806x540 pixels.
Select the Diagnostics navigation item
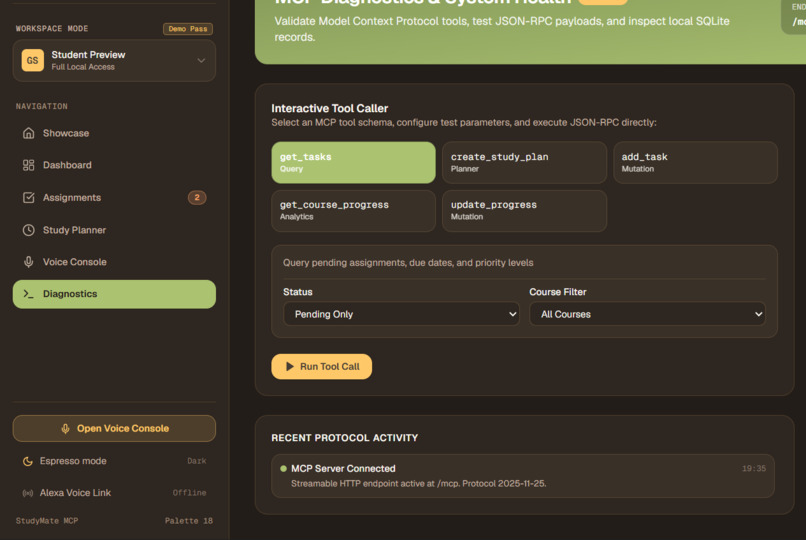point(114,294)
